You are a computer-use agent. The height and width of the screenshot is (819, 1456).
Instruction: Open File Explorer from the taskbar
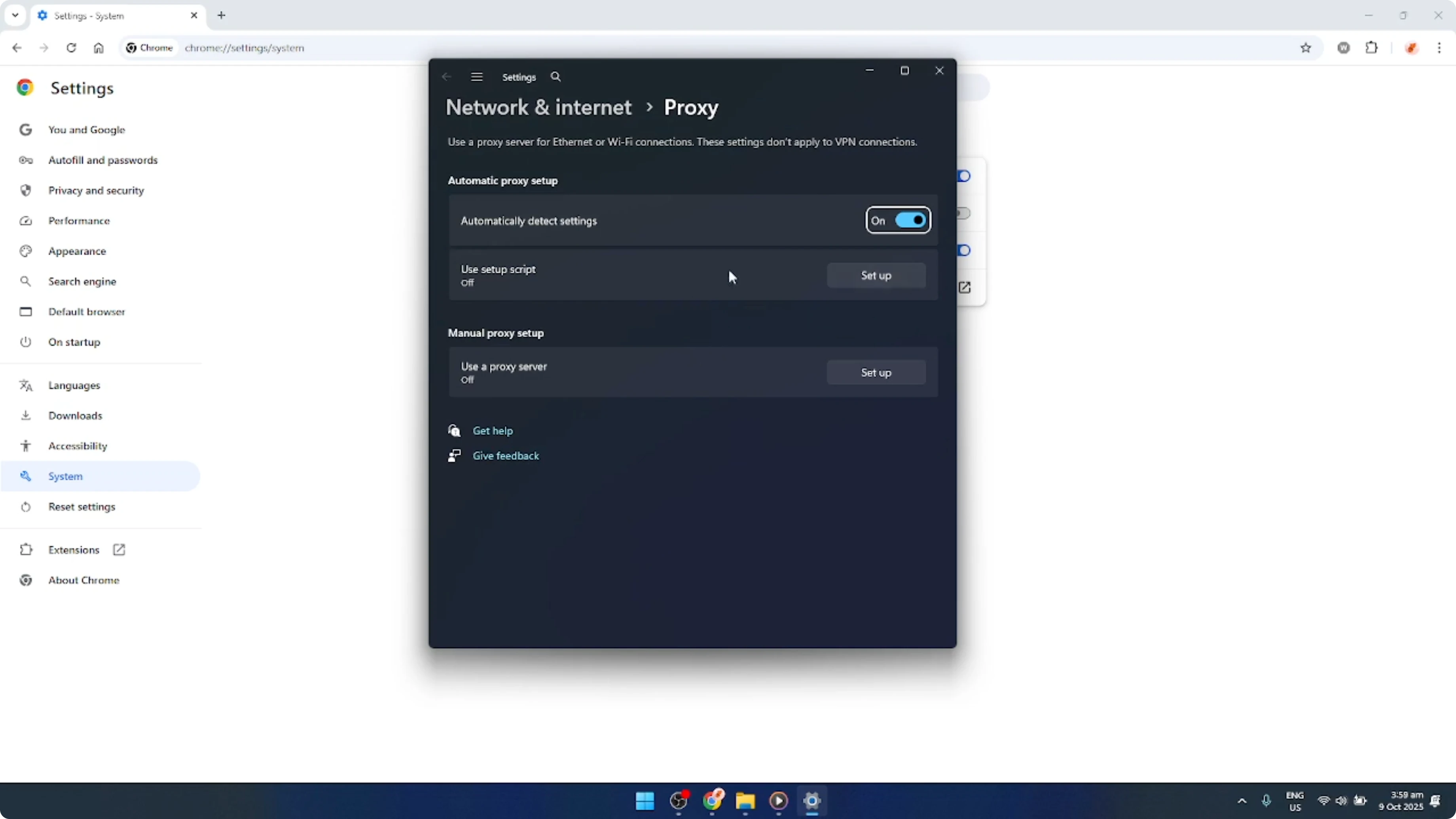[x=745, y=802]
